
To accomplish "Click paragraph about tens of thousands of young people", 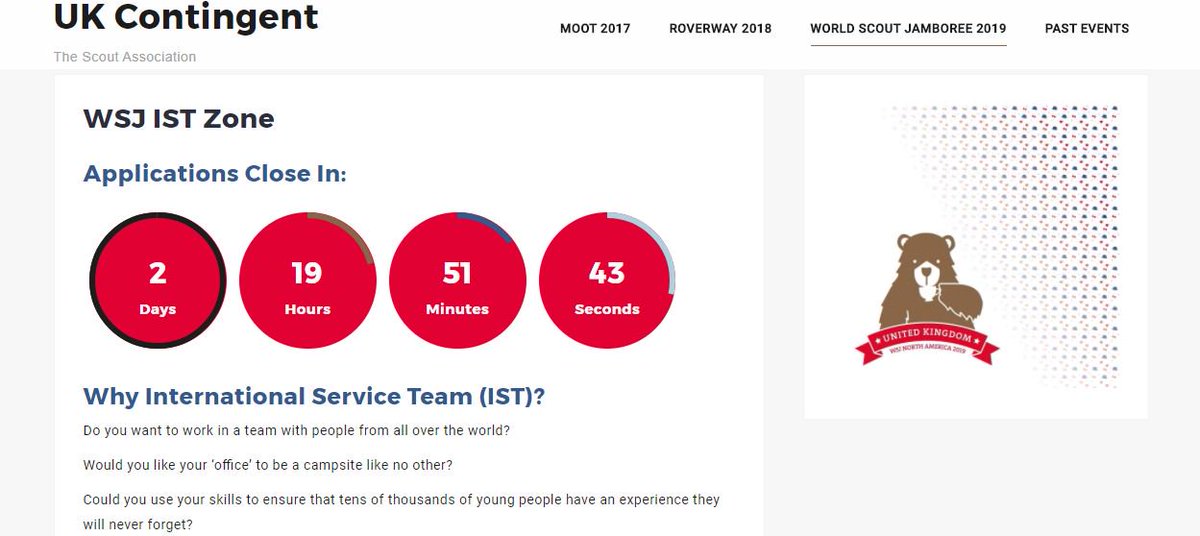I will 402,511.
